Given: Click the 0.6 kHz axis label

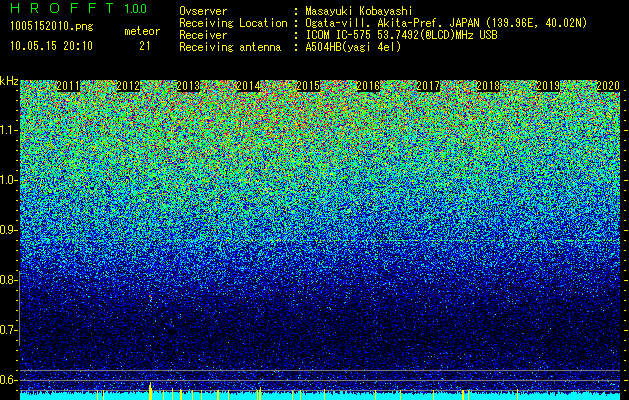Looking at the screenshot, I should click(9, 380).
